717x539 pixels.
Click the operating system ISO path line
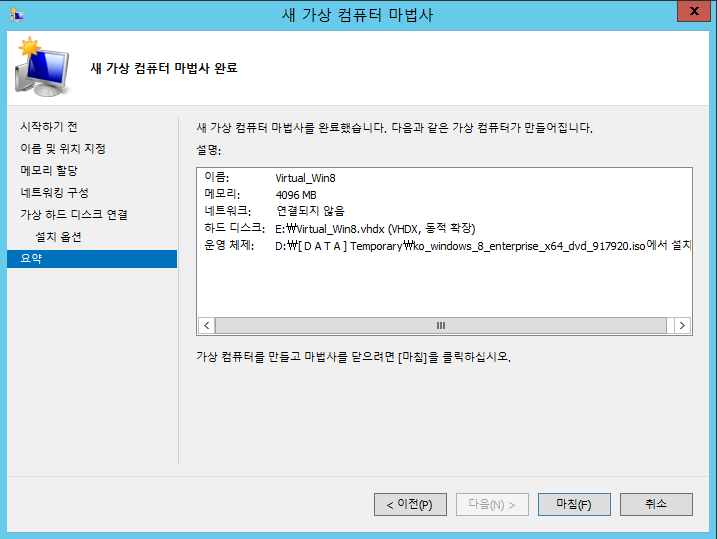coord(483,245)
